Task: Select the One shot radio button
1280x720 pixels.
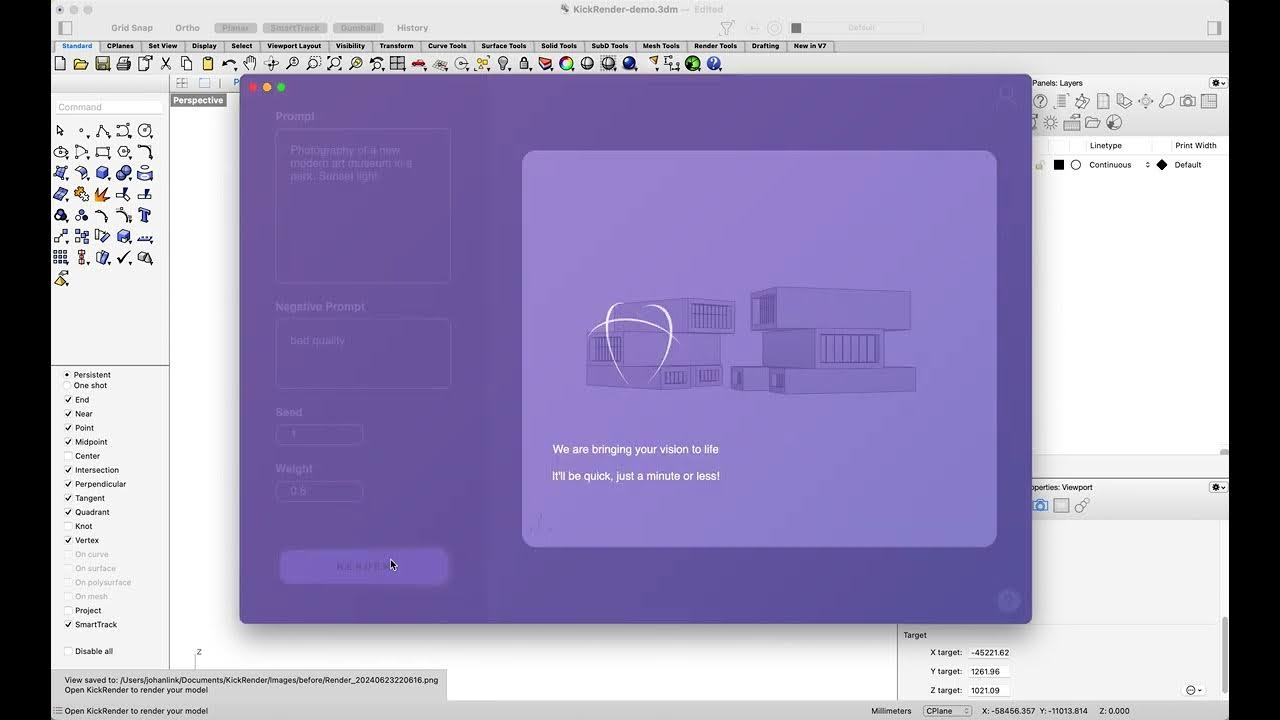Action: [x=67, y=386]
